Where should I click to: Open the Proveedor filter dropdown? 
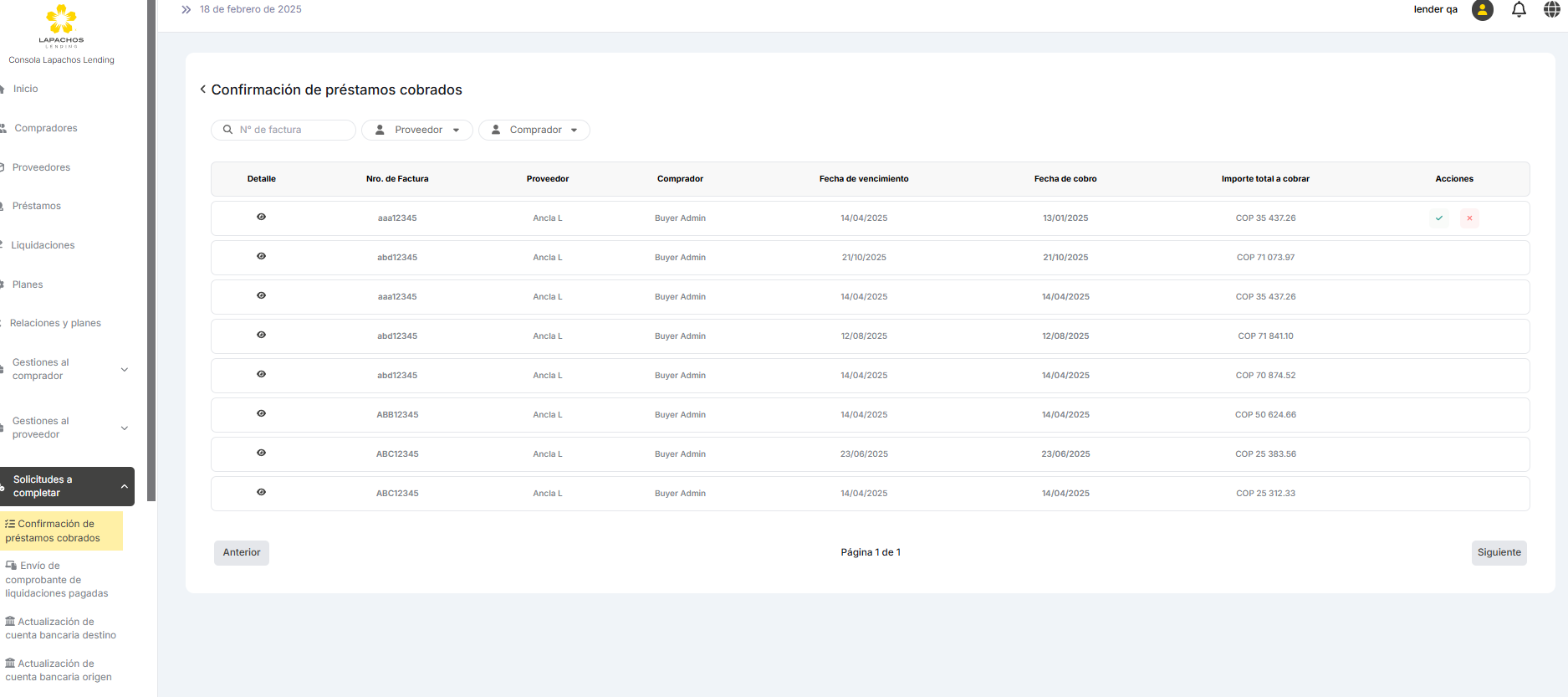point(417,131)
